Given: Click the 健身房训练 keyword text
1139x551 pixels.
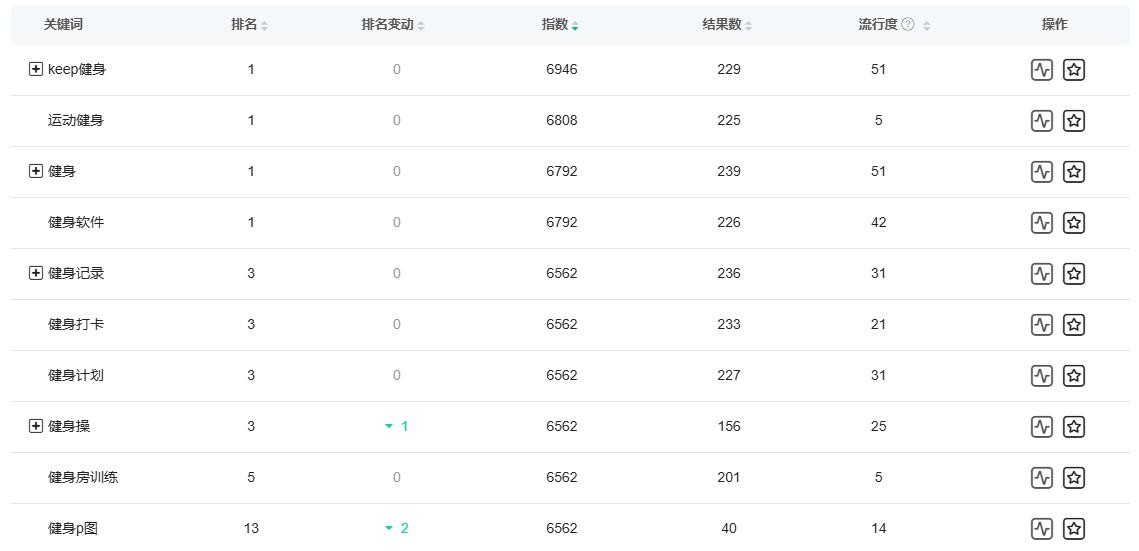Looking at the screenshot, I should pyautogui.click(x=83, y=478).
